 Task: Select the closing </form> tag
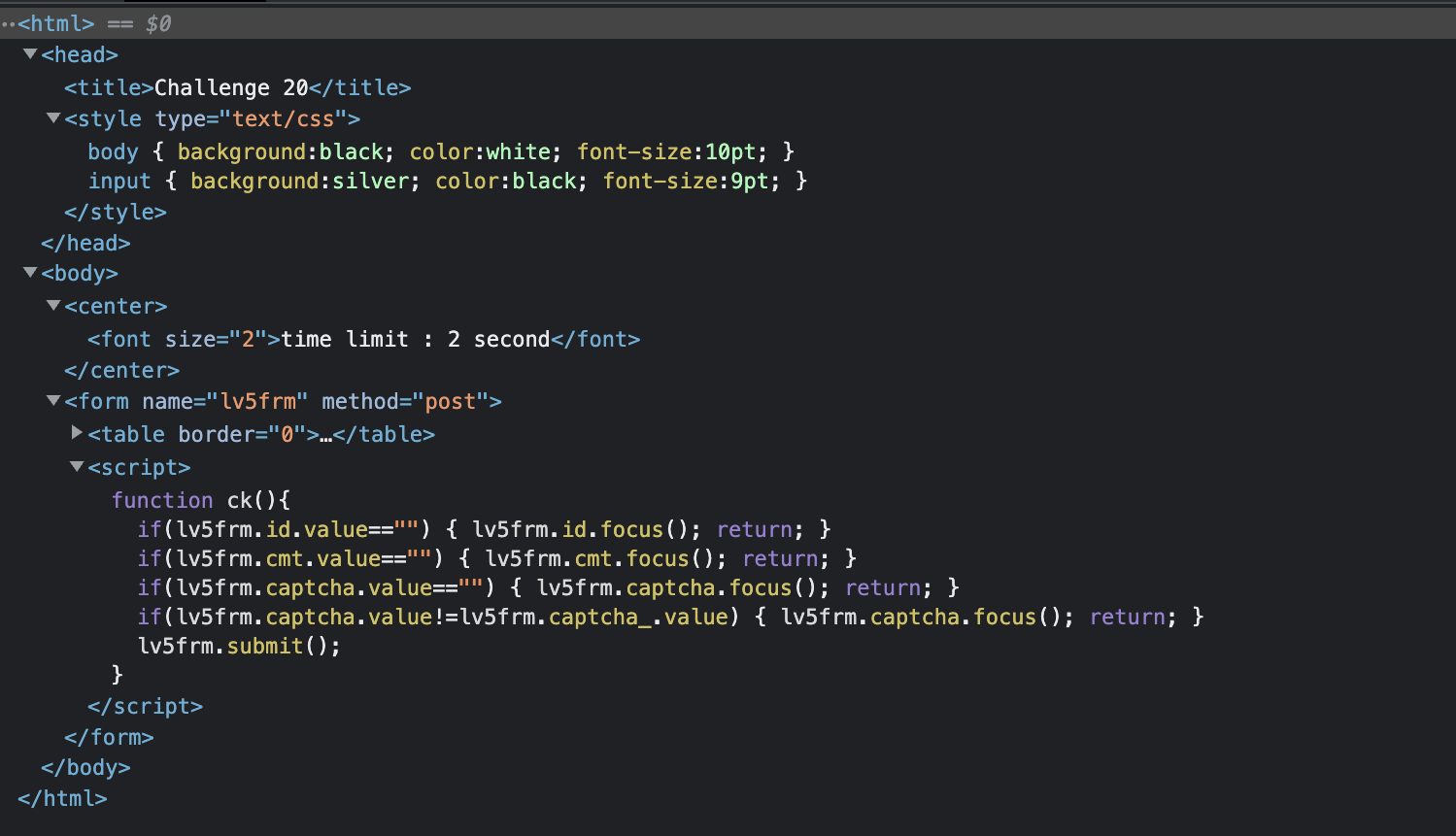tap(109, 737)
